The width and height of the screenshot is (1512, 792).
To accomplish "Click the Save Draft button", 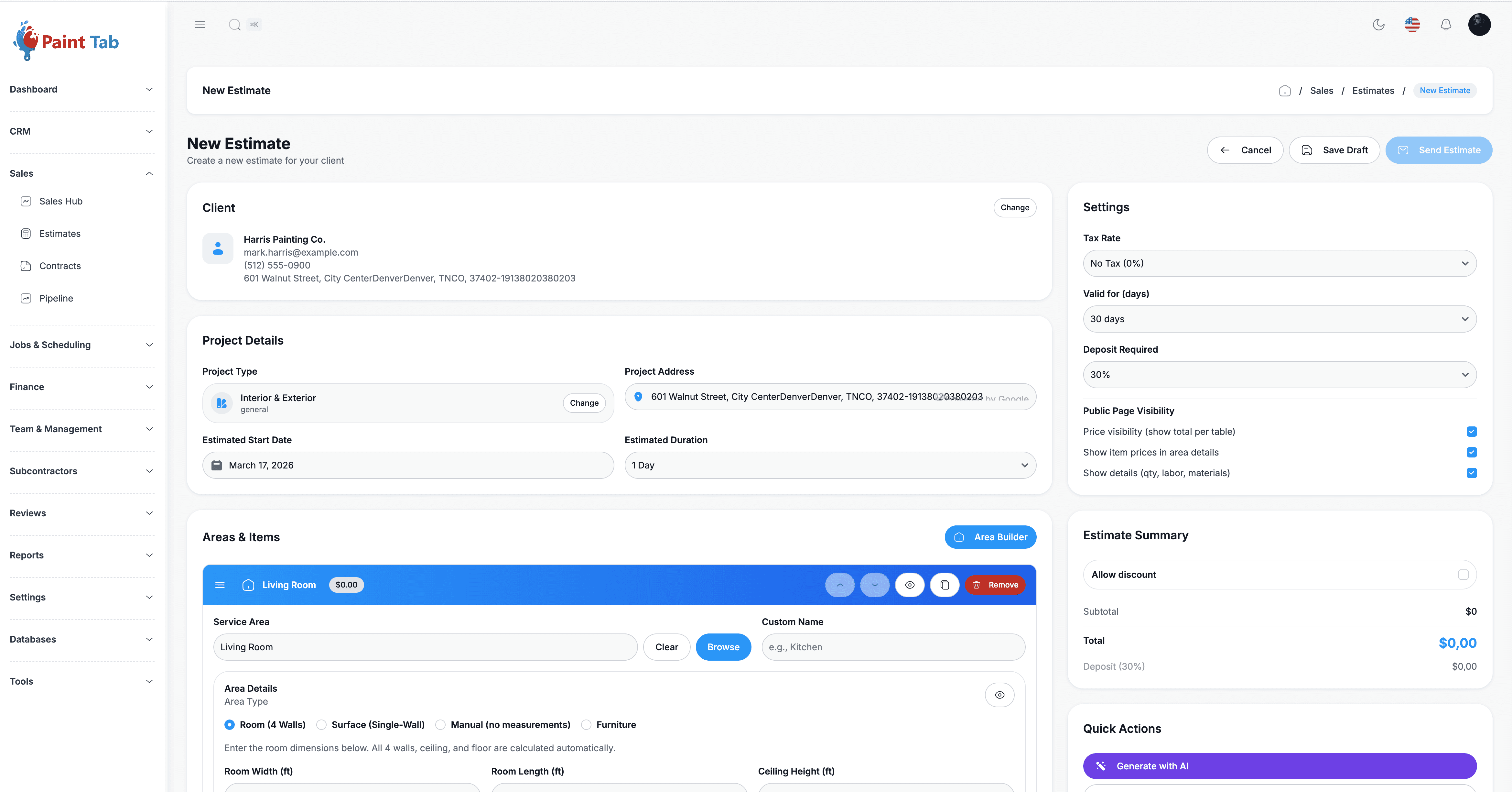I will tap(1334, 150).
